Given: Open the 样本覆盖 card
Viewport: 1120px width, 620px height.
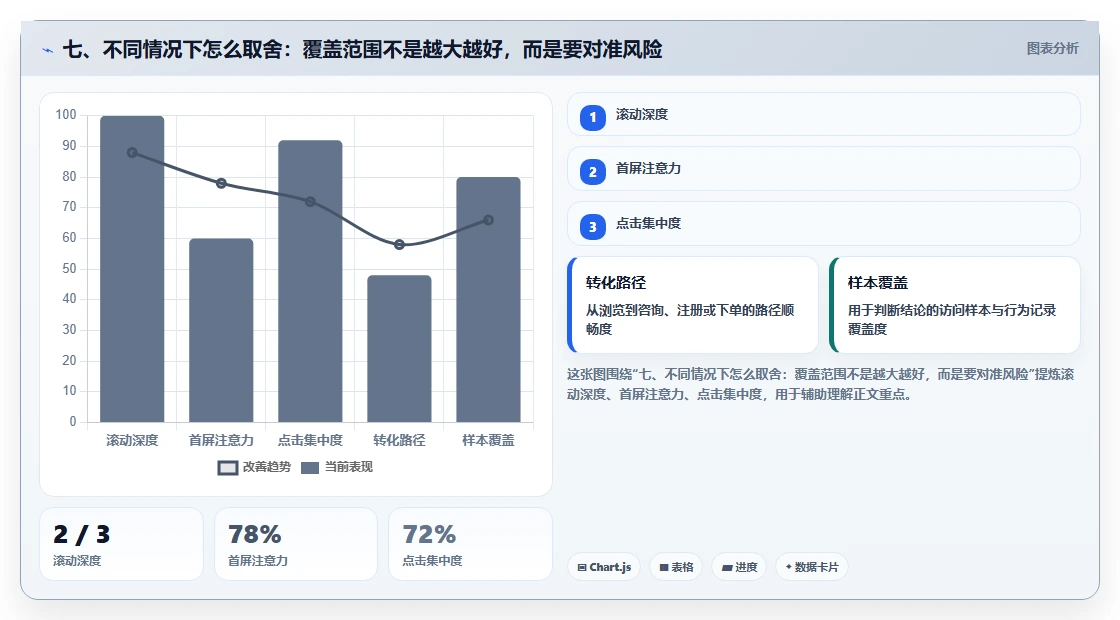Looking at the screenshot, I should coord(955,305).
